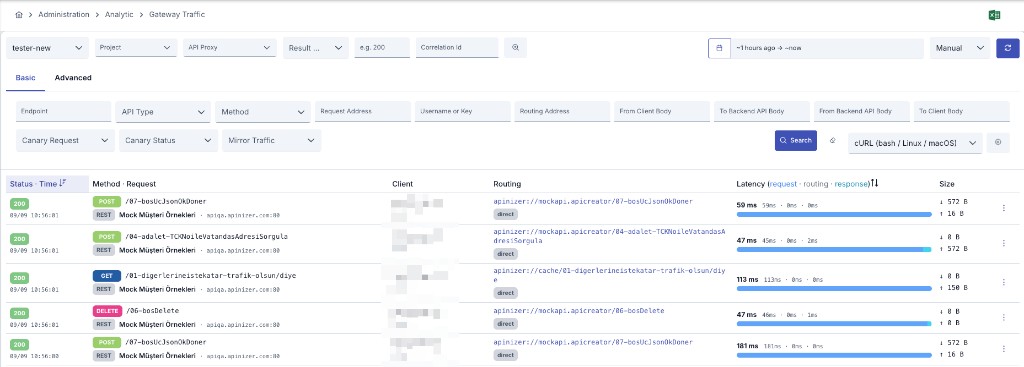Go to Administration breadcrumb
Image resolution: width=1024 pixels, height=367 pixels.
64,14
